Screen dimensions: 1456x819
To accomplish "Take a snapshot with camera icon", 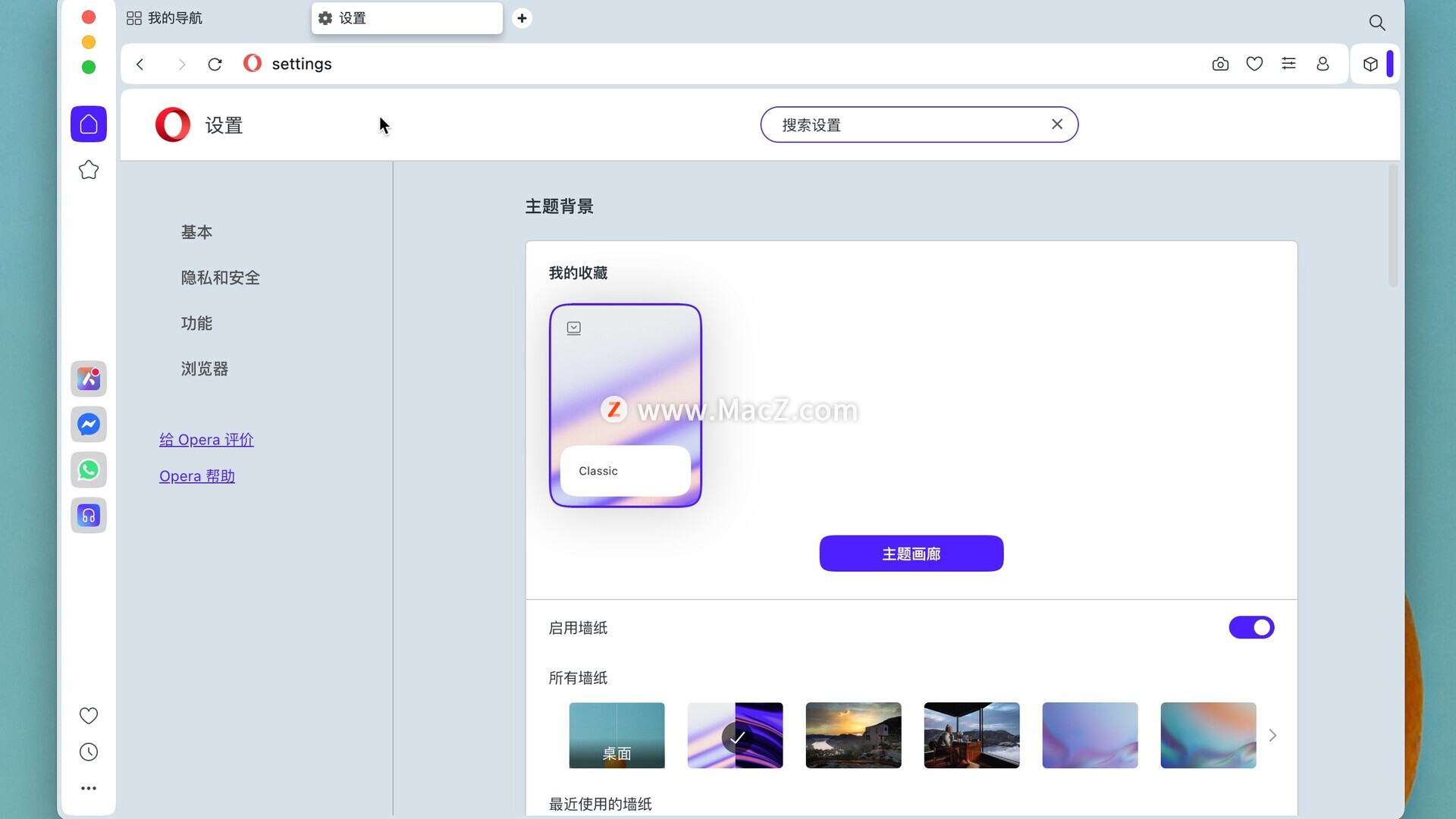I will click(x=1220, y=64).
